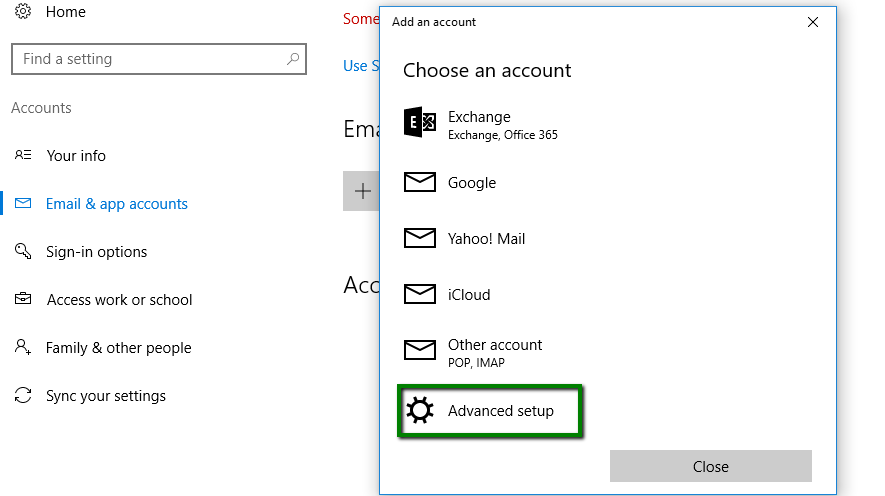This screenshot has height=496, width=885.
Task: Click the Family & other people icon
Action: [23, 346]
